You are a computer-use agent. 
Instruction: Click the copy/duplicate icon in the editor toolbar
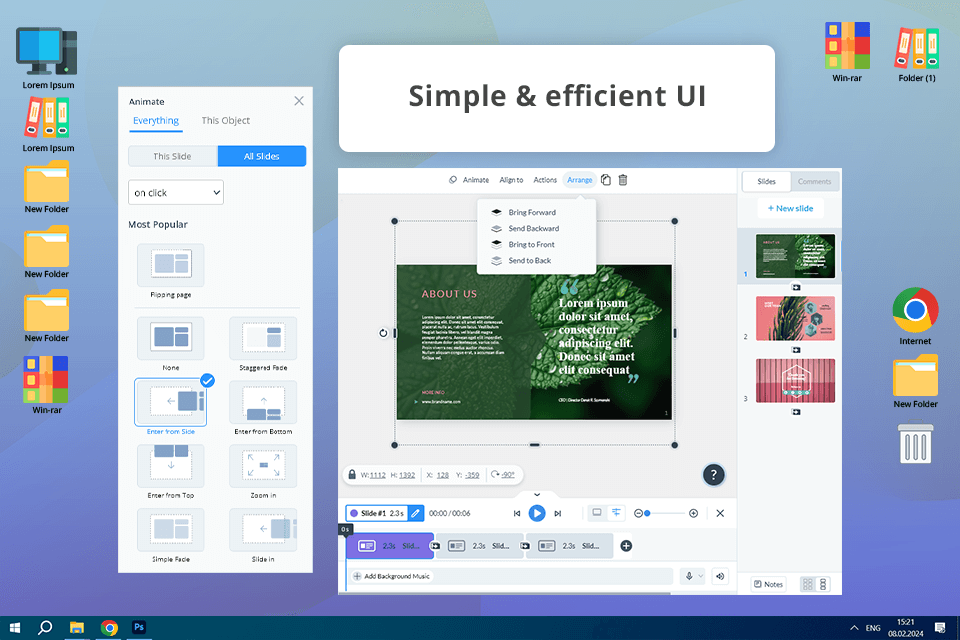point(606,180)
